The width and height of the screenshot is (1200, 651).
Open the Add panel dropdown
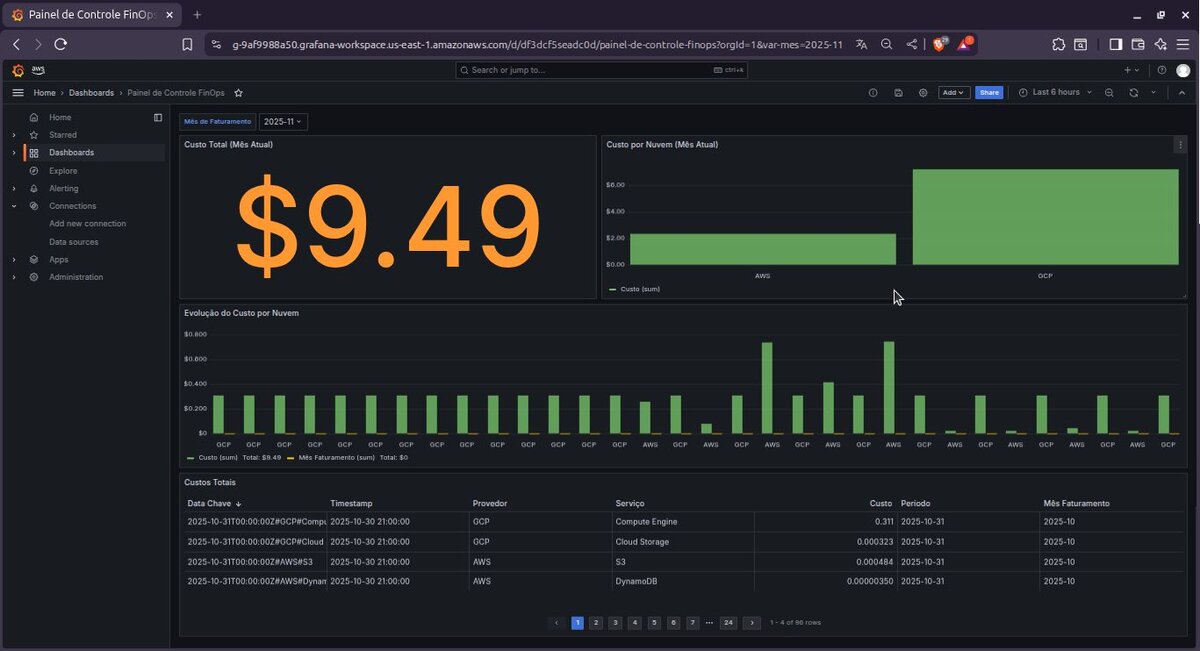coord(953,92)
